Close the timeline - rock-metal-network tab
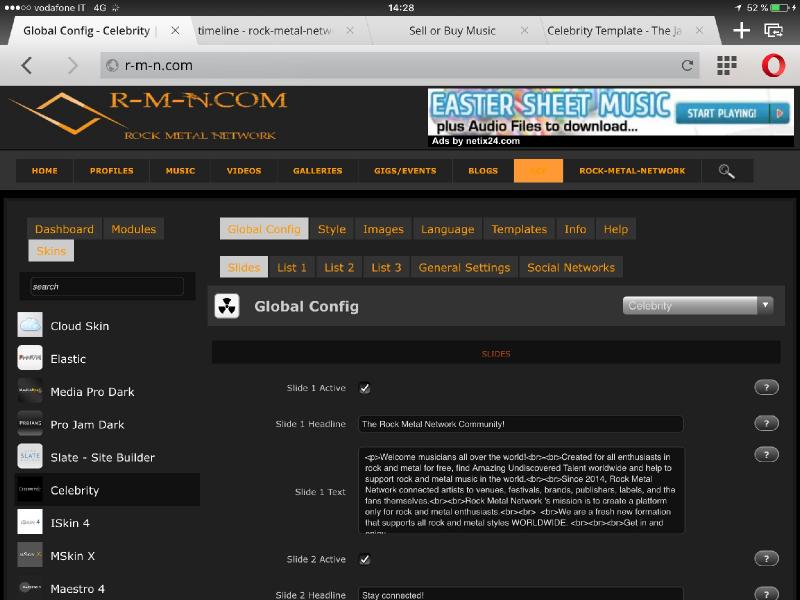The image size is (800, 600). (x=350, y=31)
